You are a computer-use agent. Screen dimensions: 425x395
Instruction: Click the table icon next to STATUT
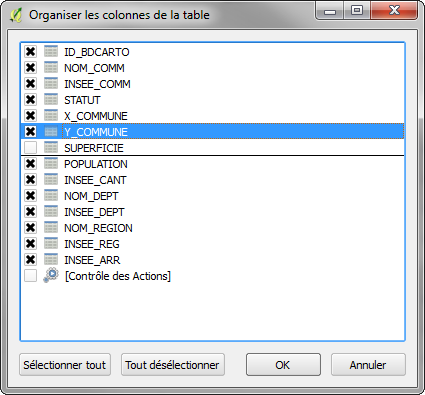pyautogui.click(x=51, y=100)
